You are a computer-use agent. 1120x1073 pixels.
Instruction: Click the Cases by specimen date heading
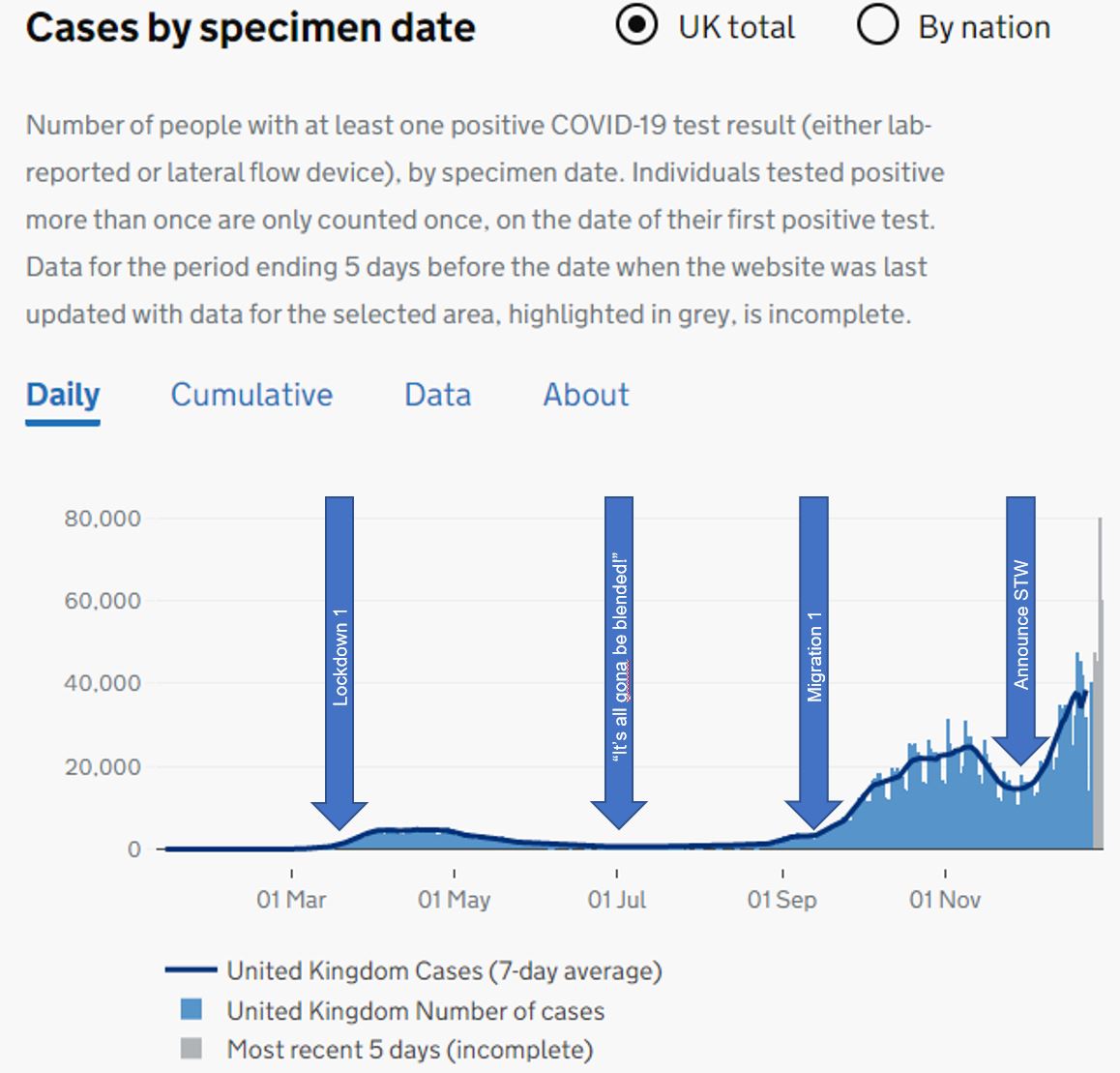[x=251, y=28]
